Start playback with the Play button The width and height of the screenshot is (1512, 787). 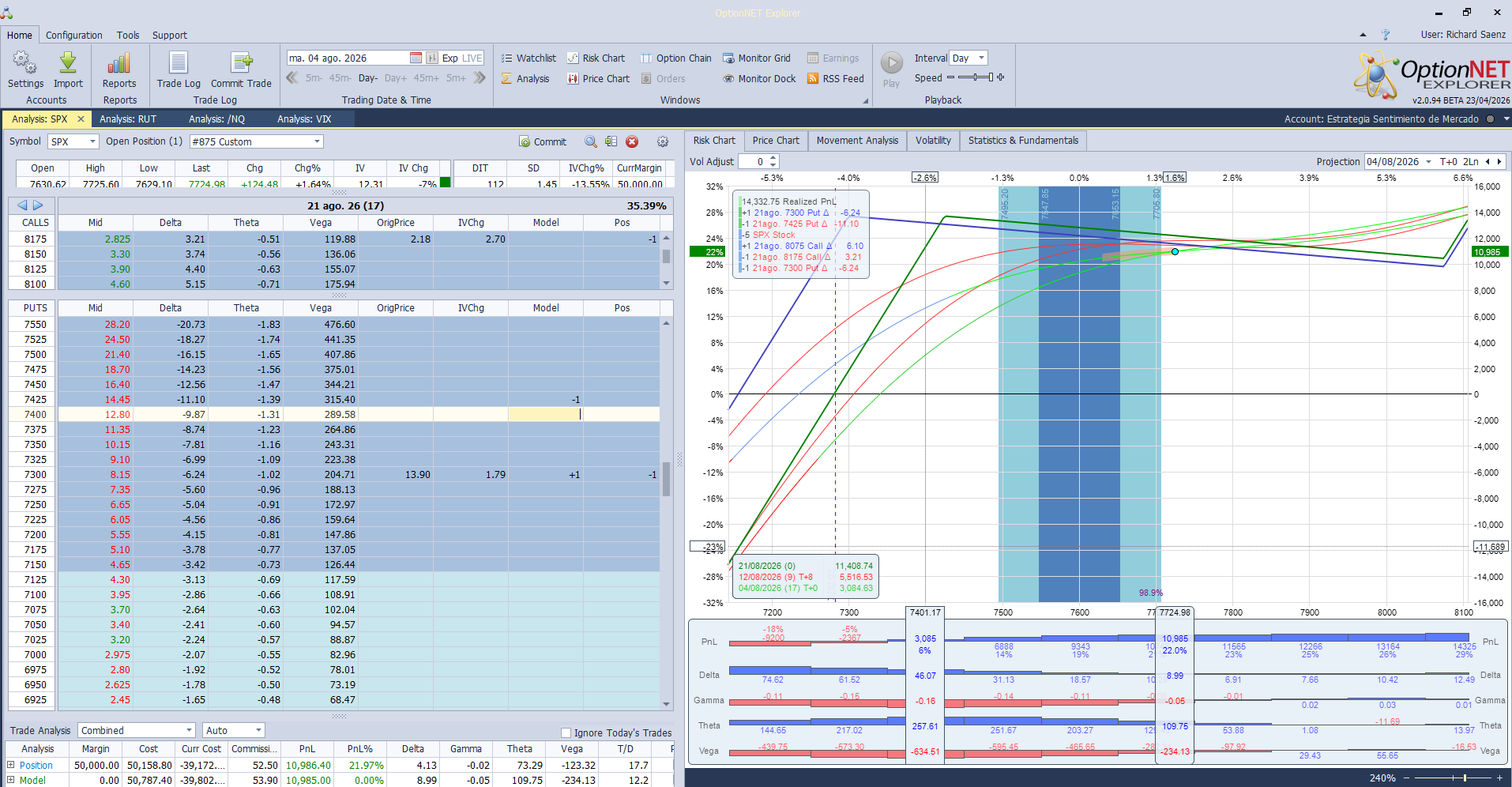click(x=891, y=70)
